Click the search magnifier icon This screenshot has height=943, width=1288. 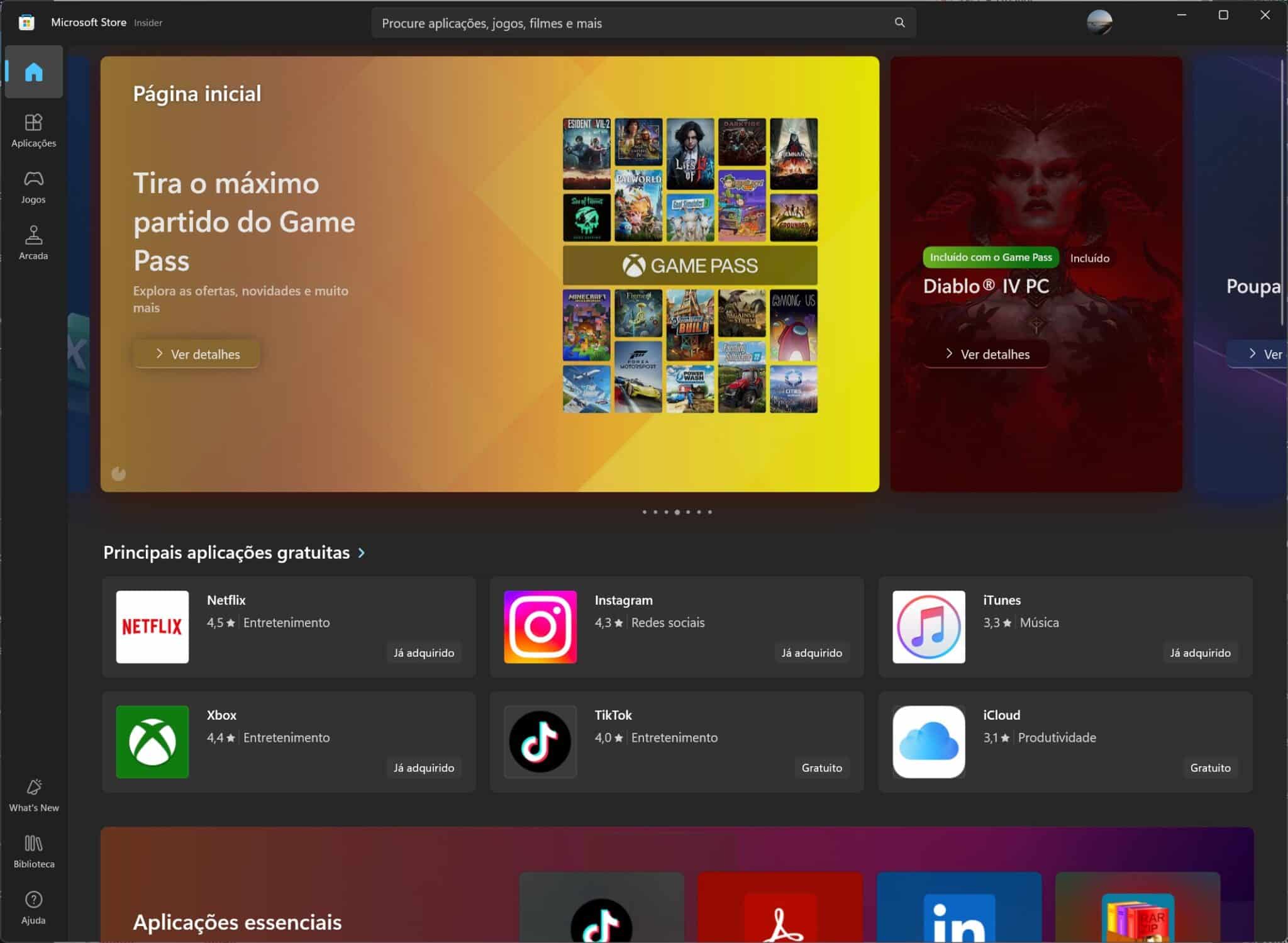pos(899,23)
